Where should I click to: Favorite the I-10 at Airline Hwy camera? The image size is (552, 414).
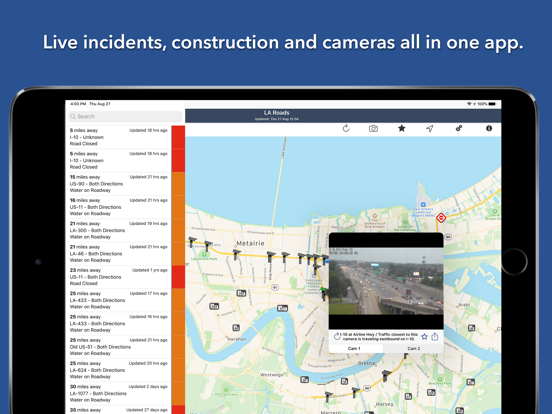point(425,337)
